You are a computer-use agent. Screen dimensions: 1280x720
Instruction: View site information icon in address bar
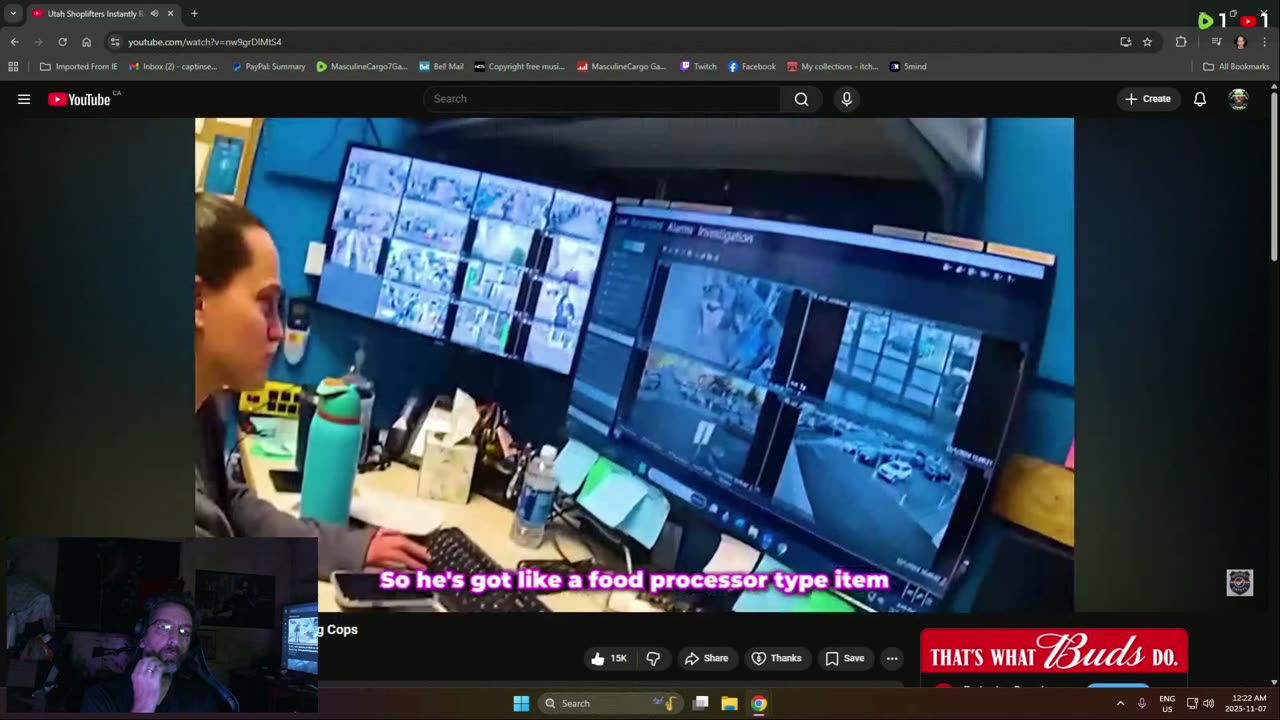point(115,42)
